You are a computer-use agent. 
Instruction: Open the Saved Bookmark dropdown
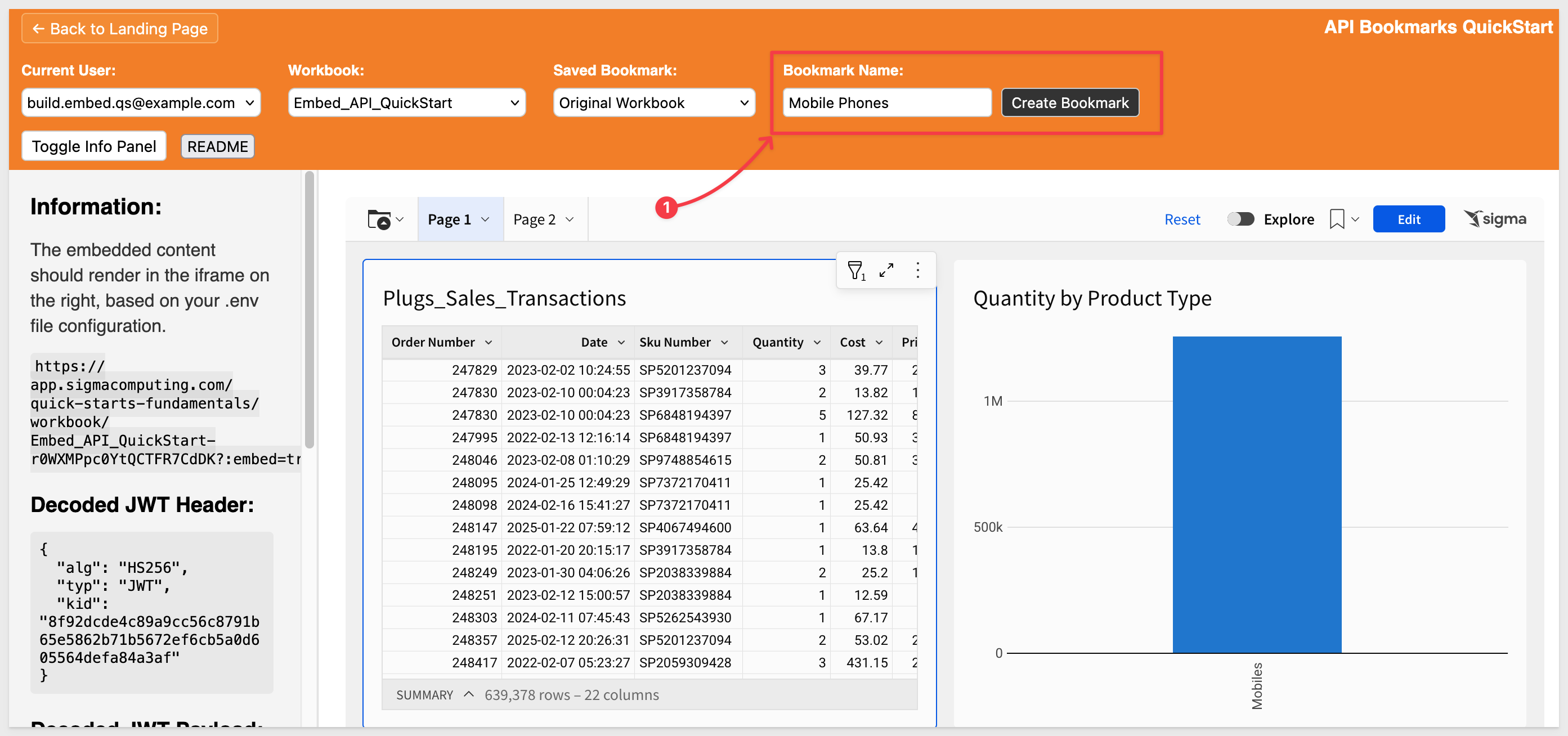[655, 103]
